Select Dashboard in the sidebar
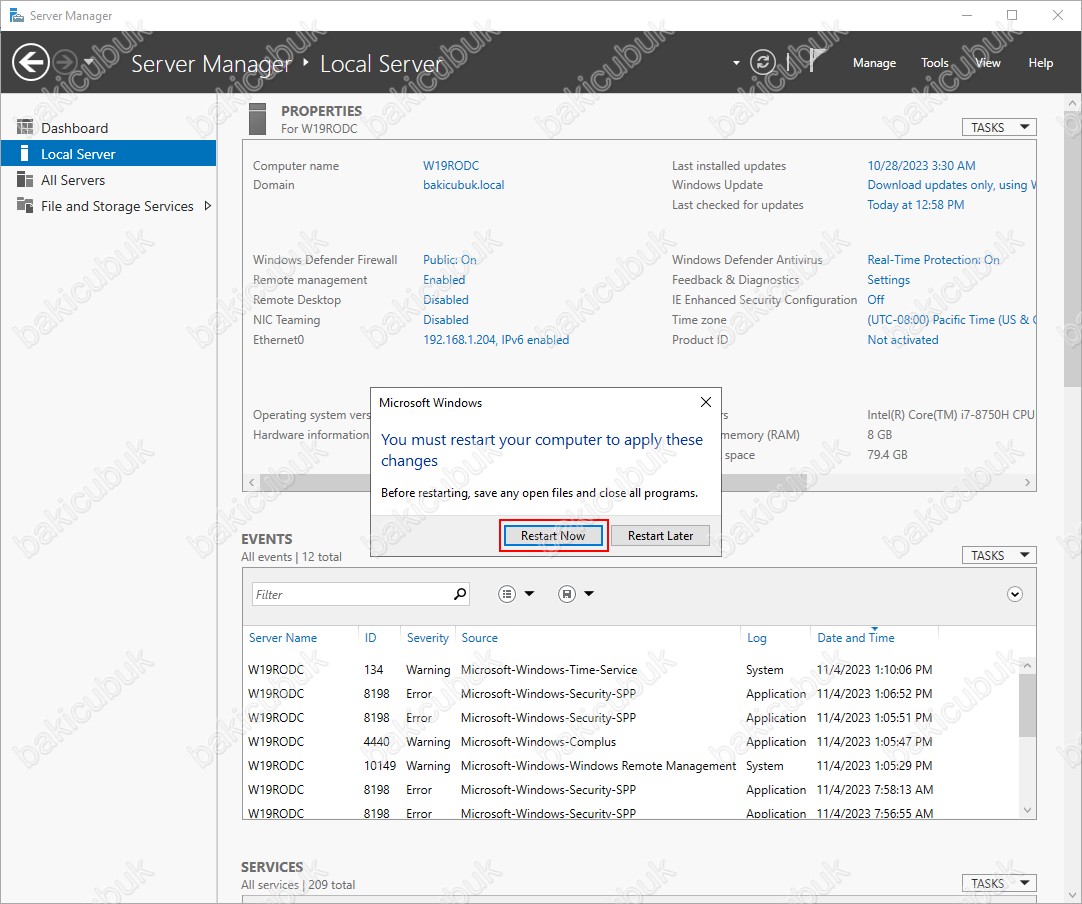This screenshot has height=904, width=1082. pyautogui.click(x=108, y=128)
